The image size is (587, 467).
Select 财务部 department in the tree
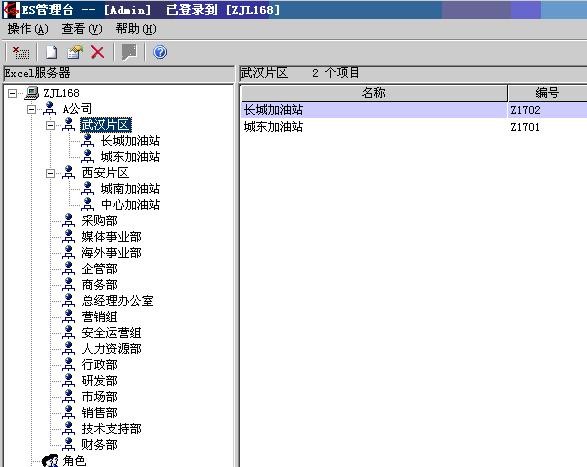point(100,445)
